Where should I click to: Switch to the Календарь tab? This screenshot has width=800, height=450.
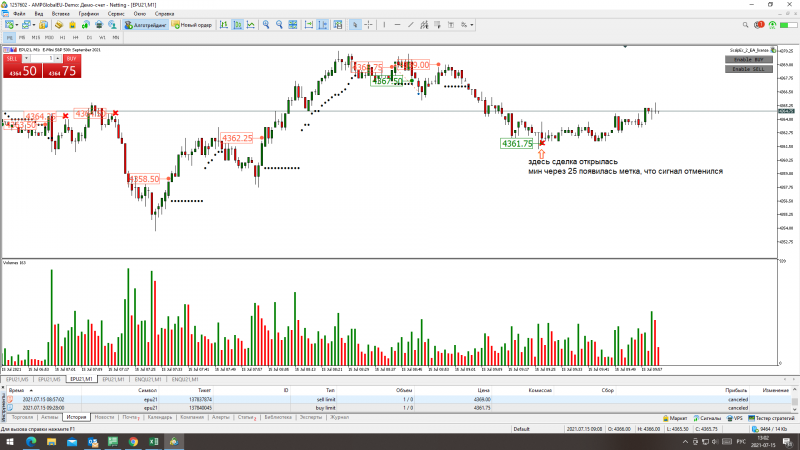click(x=160, y=417)
